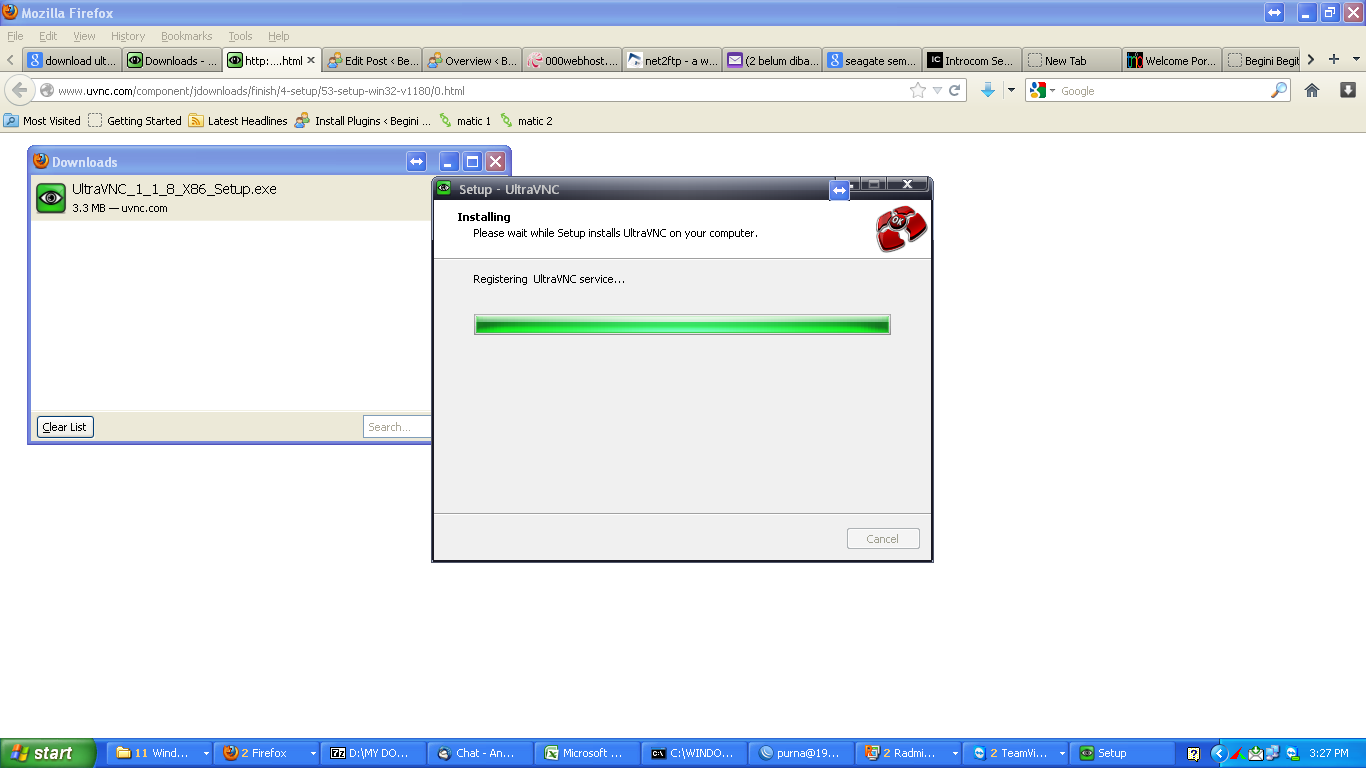
Task: Click the mail envelope tray icon
Action: [1255, 753]
